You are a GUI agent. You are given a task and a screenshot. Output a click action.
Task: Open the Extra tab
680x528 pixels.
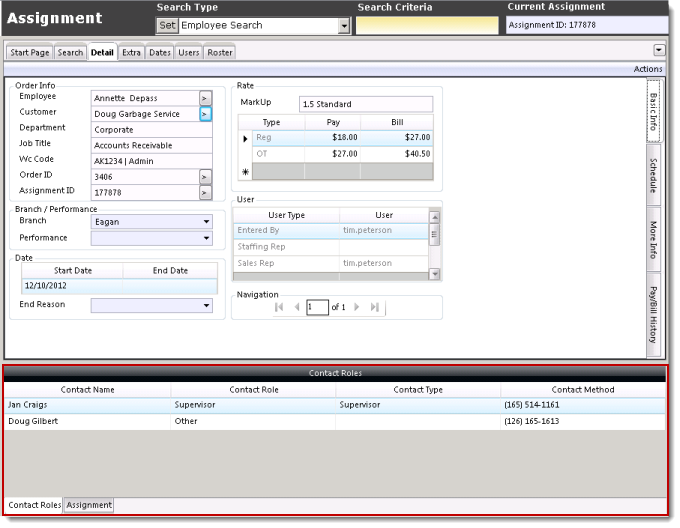(131, 52)
